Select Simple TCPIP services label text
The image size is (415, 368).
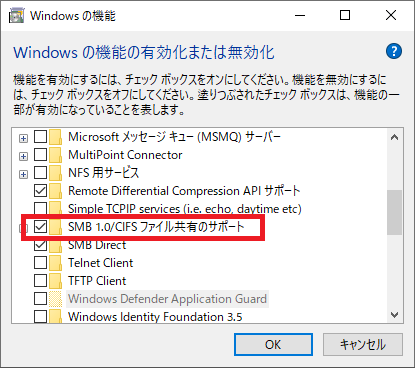click(x=185, y=209)
